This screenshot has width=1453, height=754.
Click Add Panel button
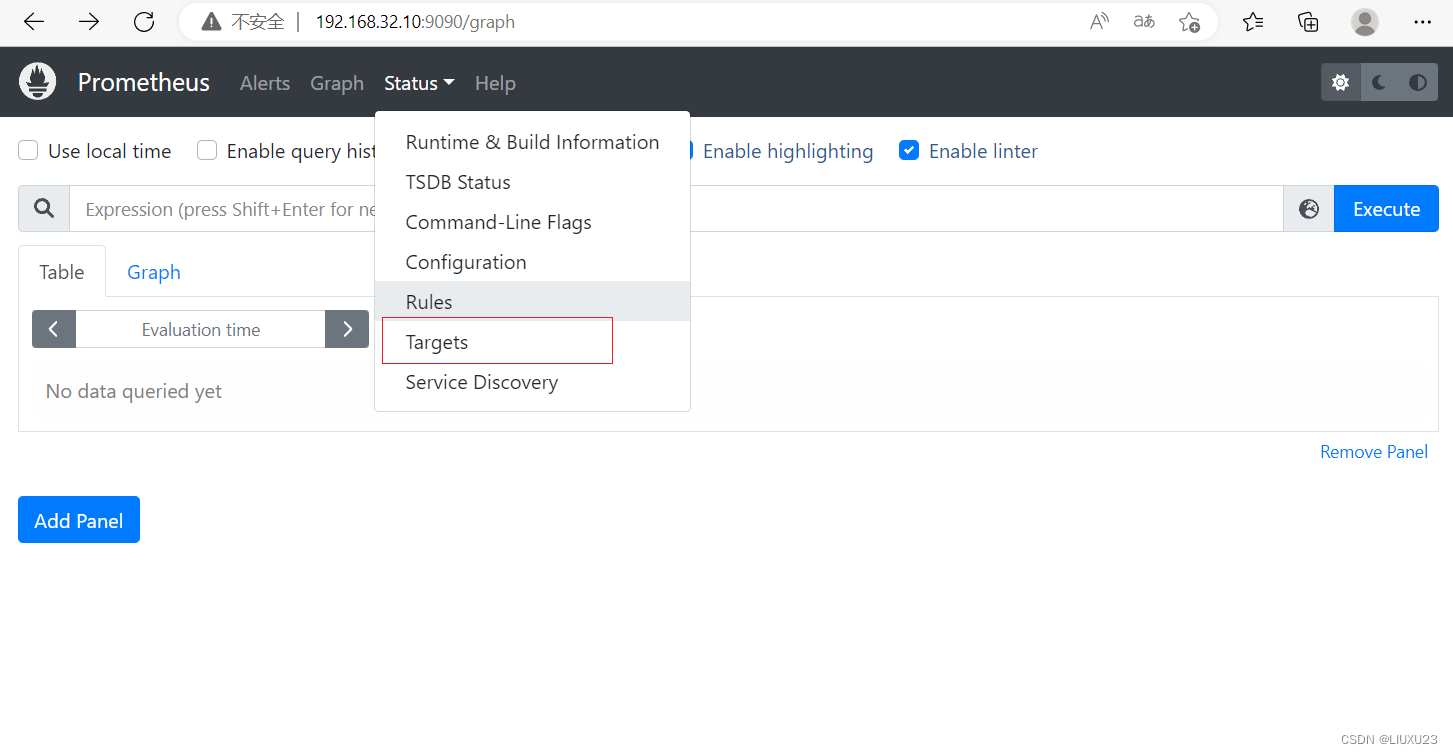[79, 520]
